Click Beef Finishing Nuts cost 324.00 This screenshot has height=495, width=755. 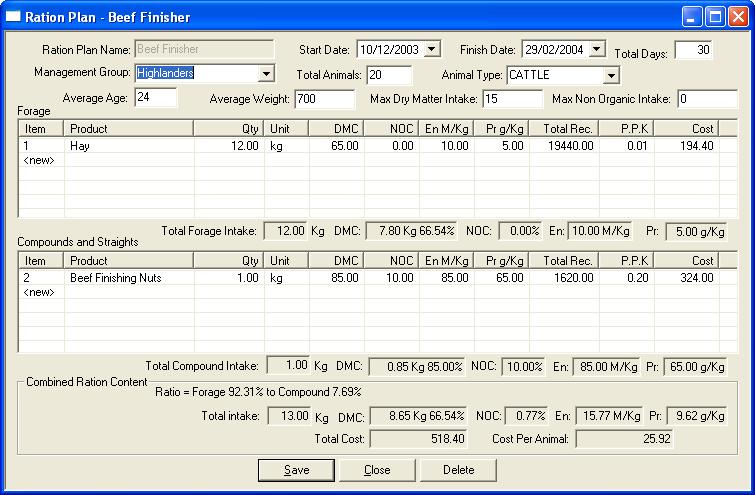coord(687,278)
